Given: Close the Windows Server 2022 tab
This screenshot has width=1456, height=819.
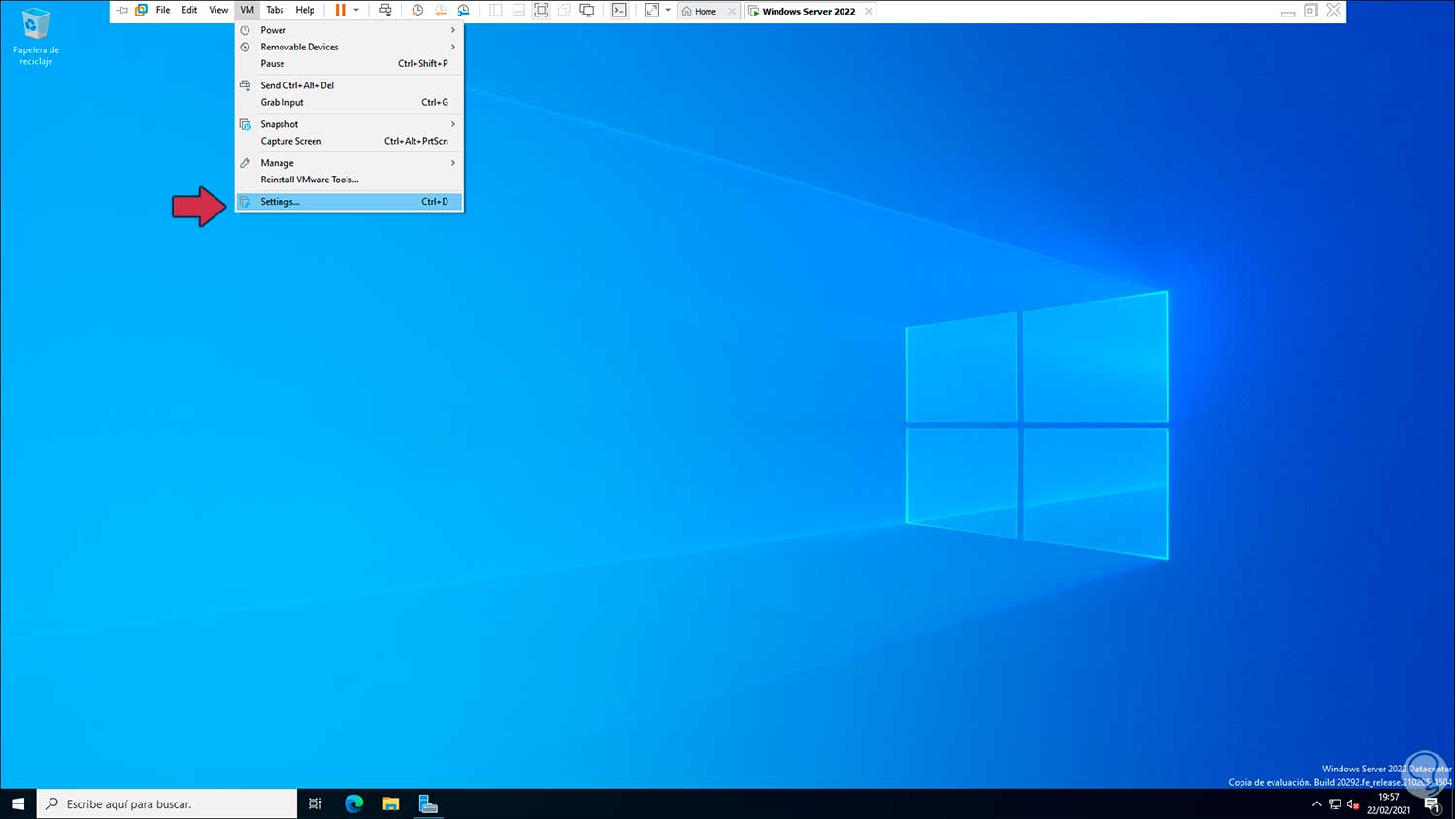Looking at the screenshot, I should pos(868,12).
